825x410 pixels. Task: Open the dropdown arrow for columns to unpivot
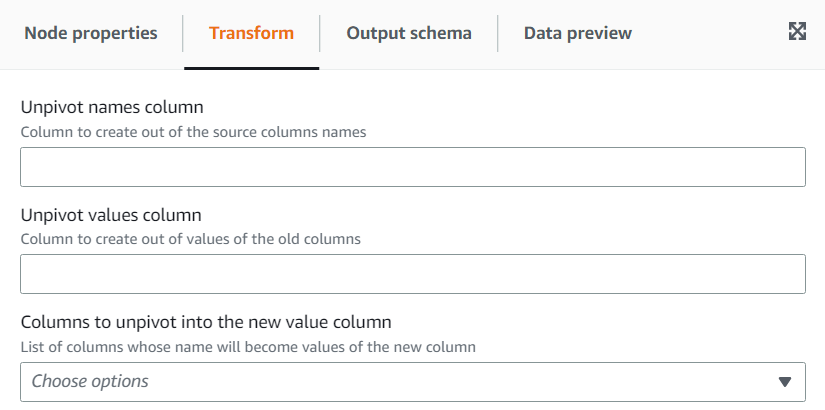pyautogui.click(x=785, y=381)
